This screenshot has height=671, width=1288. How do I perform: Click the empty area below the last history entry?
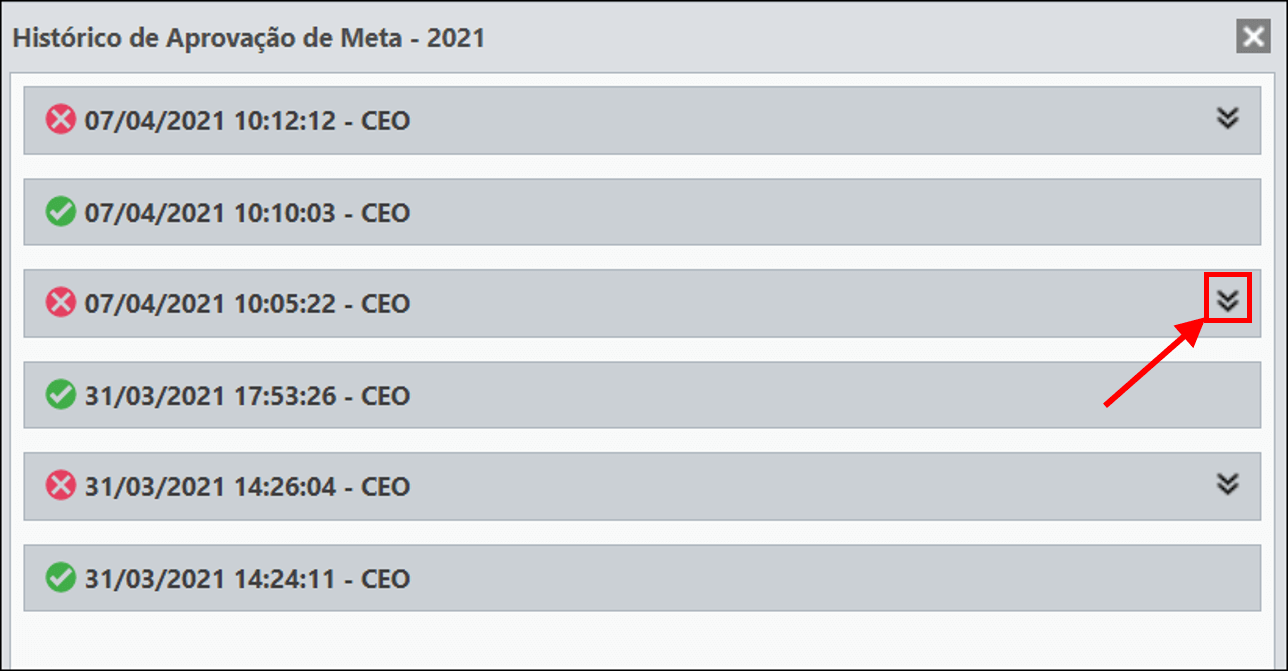[642, 640]
